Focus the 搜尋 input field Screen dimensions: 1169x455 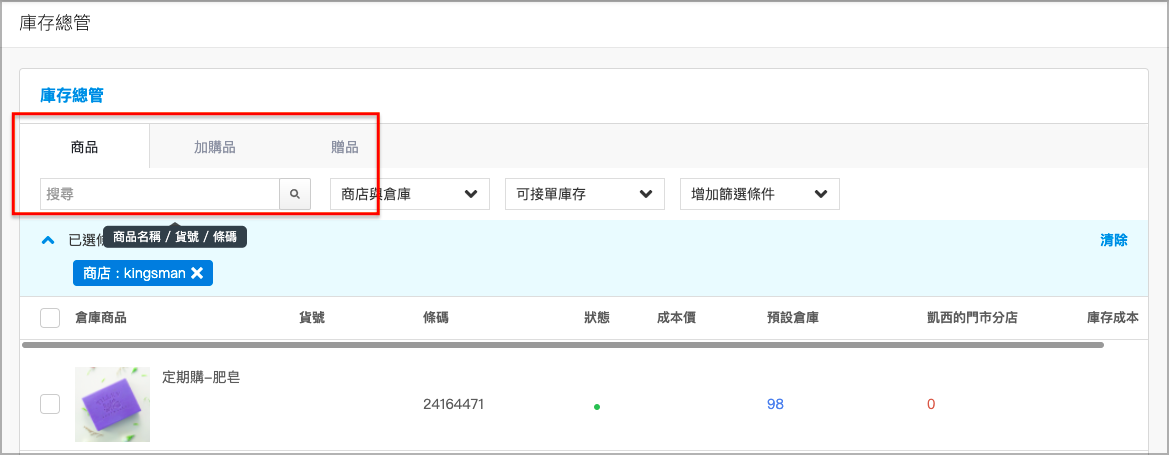pos(160,194)
